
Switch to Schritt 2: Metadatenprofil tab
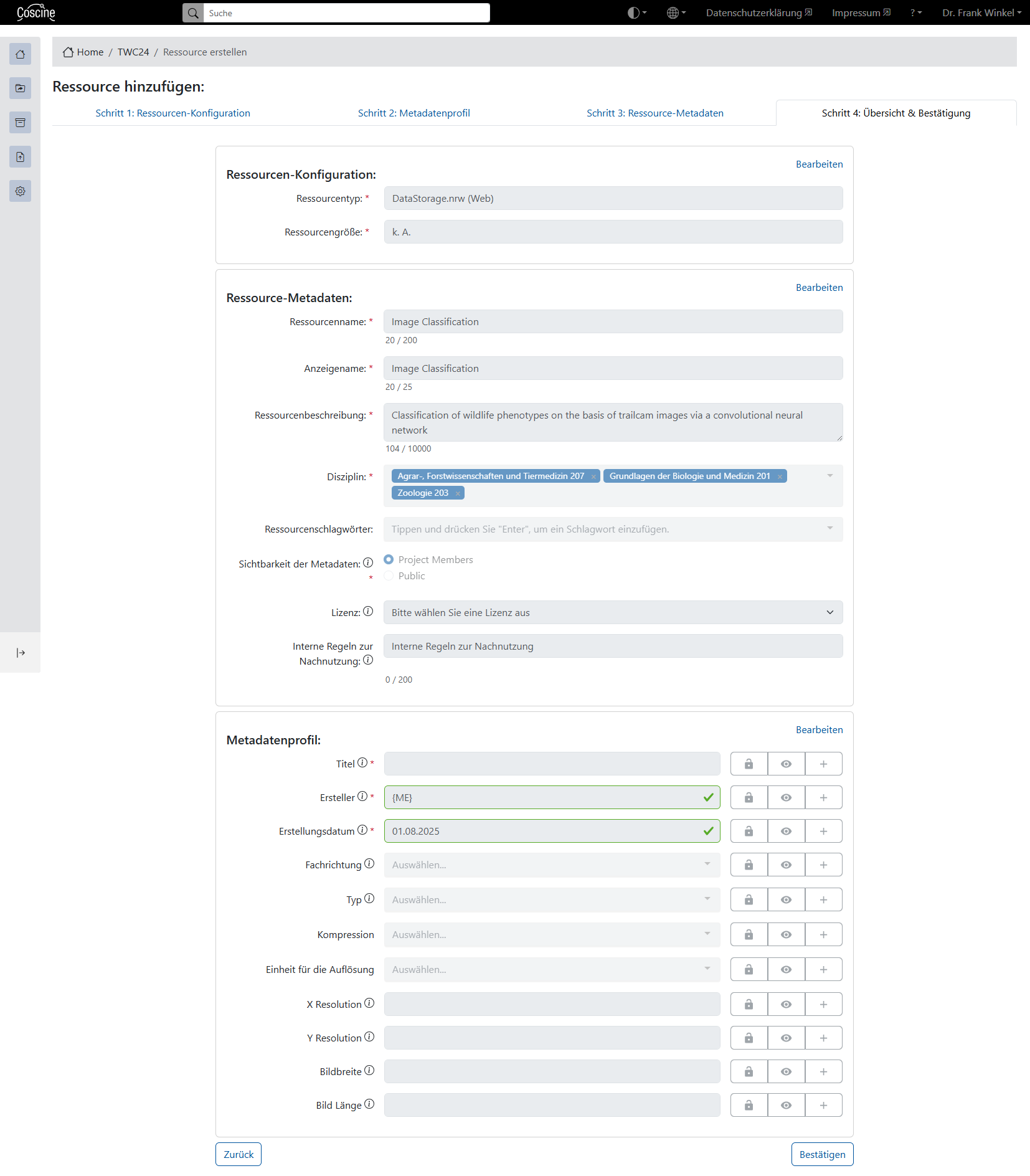click(x=414, y=113)
